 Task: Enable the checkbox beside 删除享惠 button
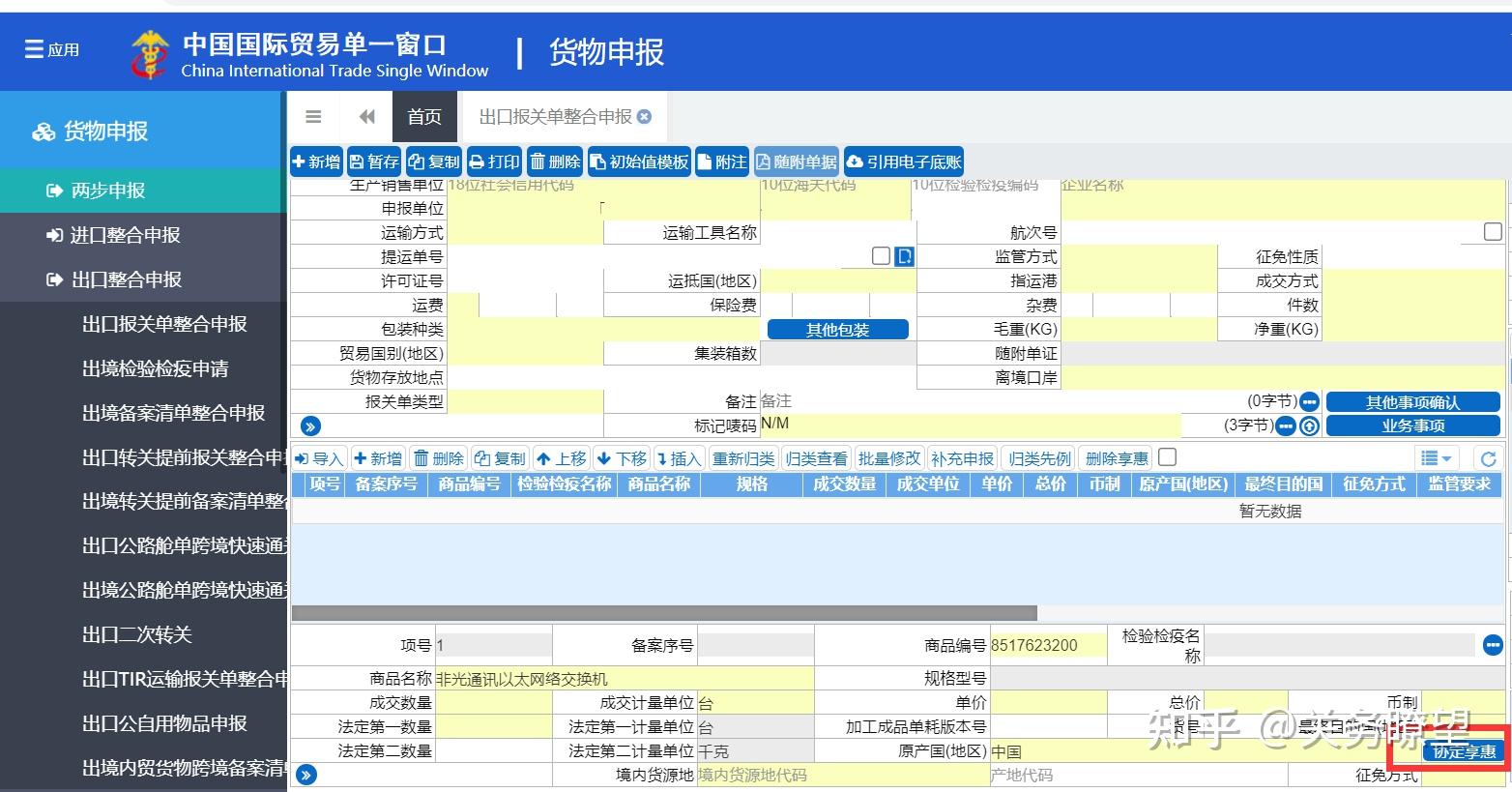pos(1167,455)
